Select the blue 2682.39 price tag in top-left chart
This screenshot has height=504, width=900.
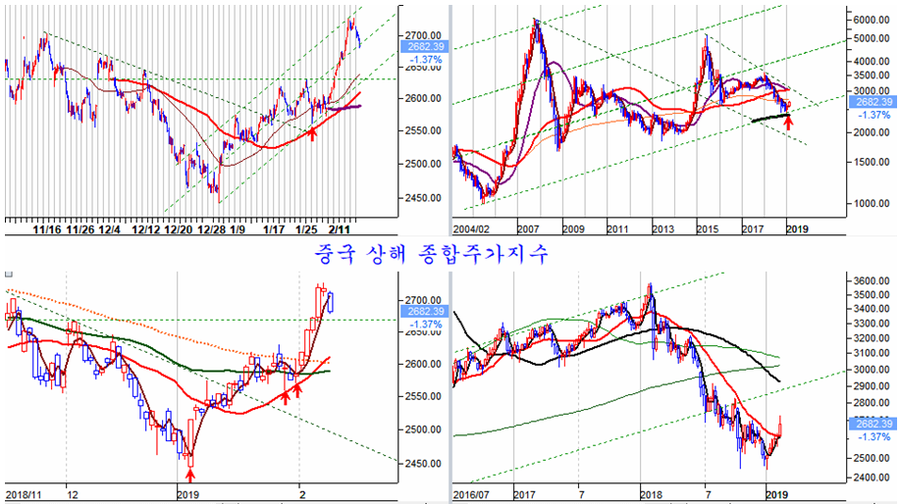tap(424, 46)
